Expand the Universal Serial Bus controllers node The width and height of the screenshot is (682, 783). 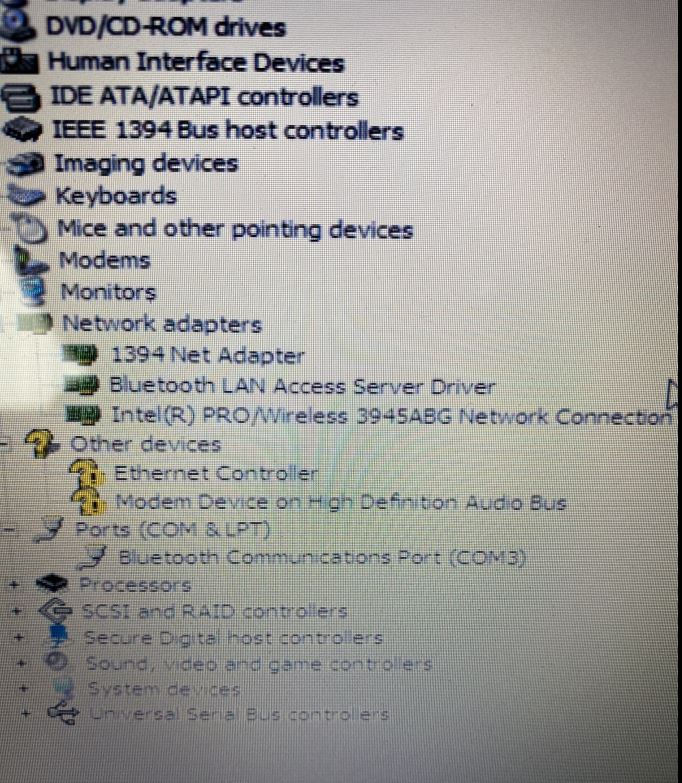pos(25,713)
